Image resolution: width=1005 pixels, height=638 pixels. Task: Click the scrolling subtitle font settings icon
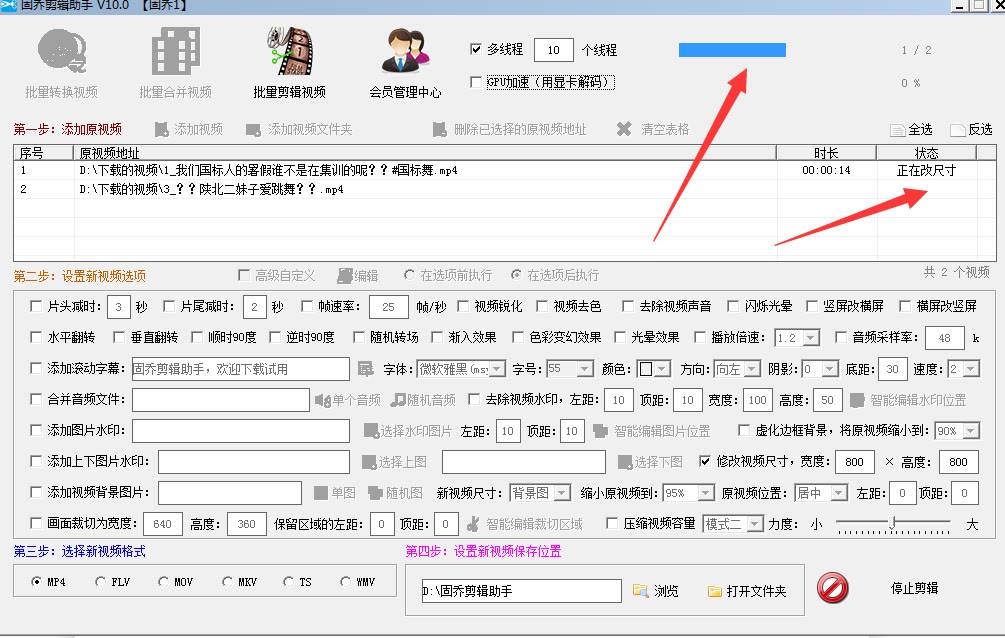365,369
